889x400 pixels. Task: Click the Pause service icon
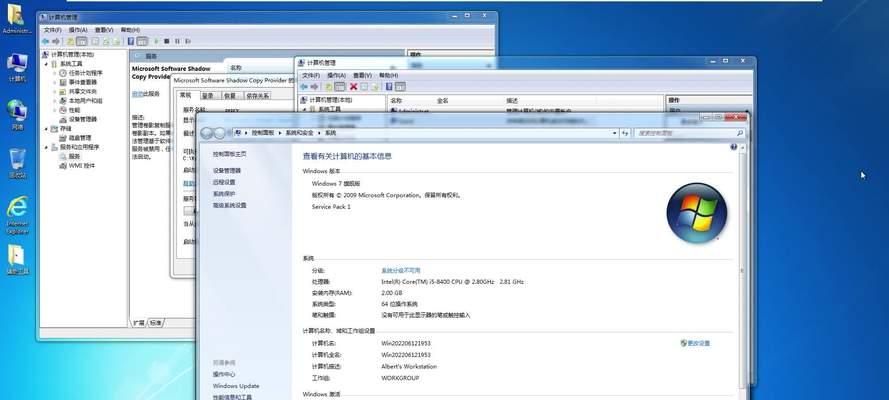pos(177,41)
